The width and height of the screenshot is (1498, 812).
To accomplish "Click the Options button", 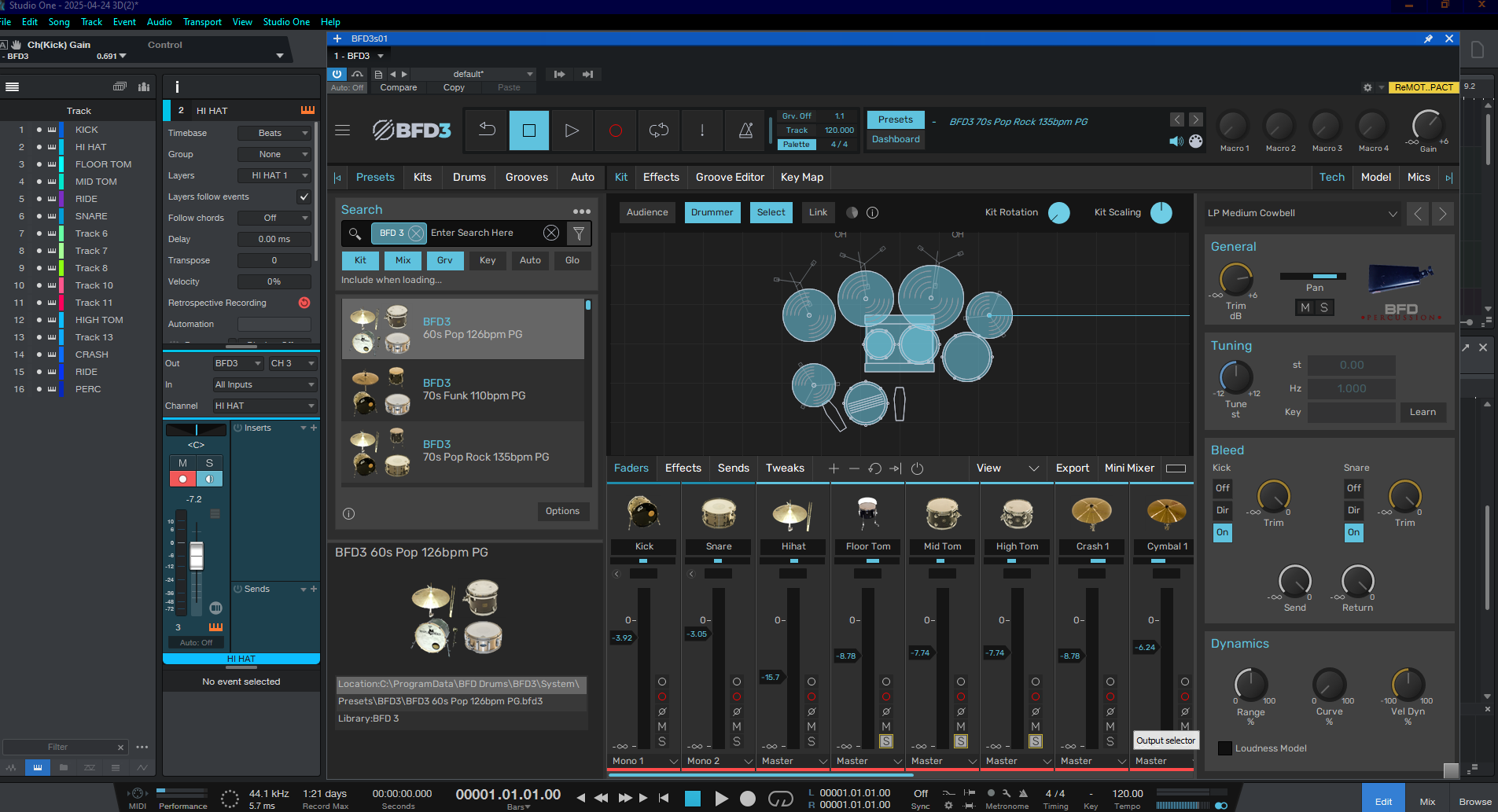I will (x=562, y=511).
